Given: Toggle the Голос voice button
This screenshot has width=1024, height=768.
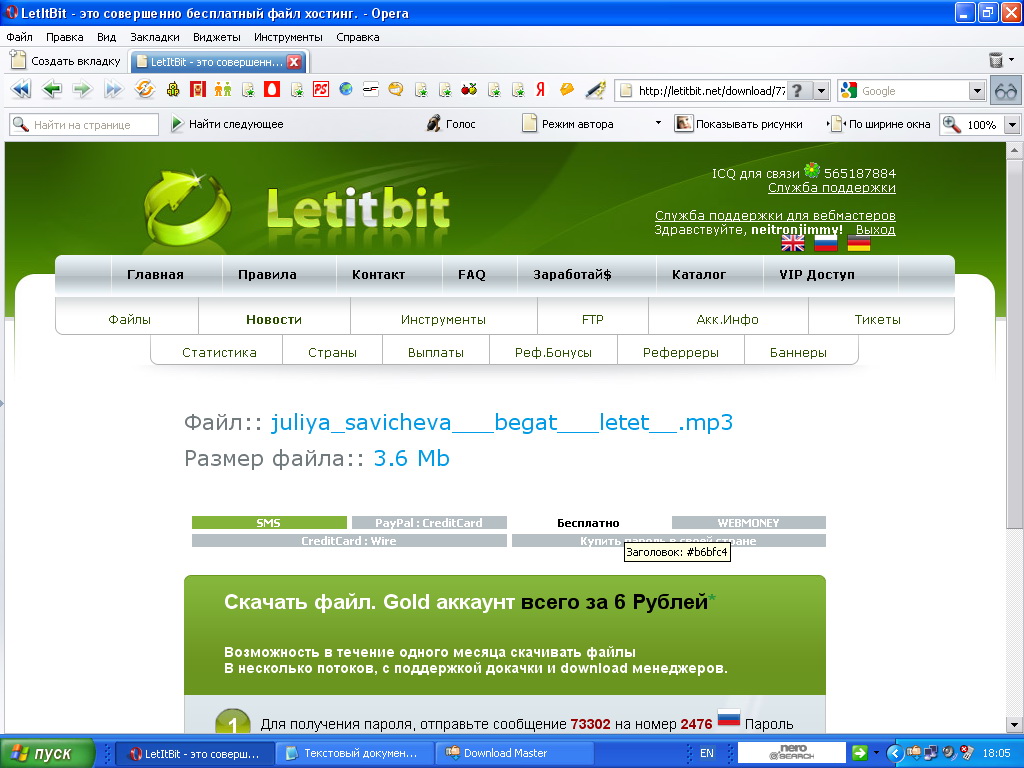Looking at the screenshot, I should [x=451, y=124].
